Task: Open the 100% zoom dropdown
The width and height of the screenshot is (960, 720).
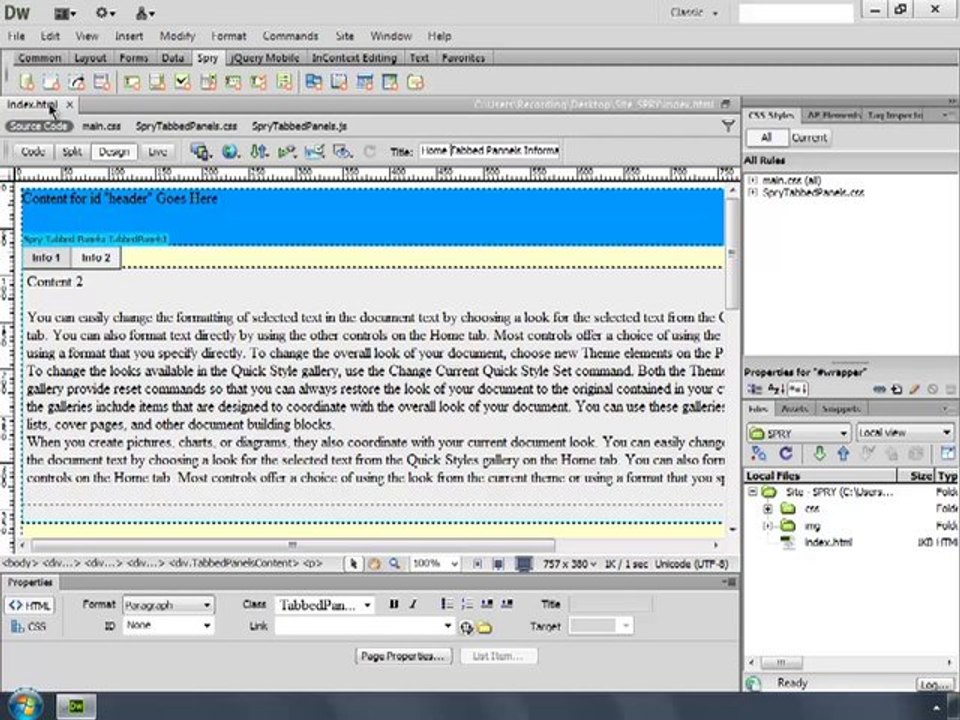Action: coord(435,563)
